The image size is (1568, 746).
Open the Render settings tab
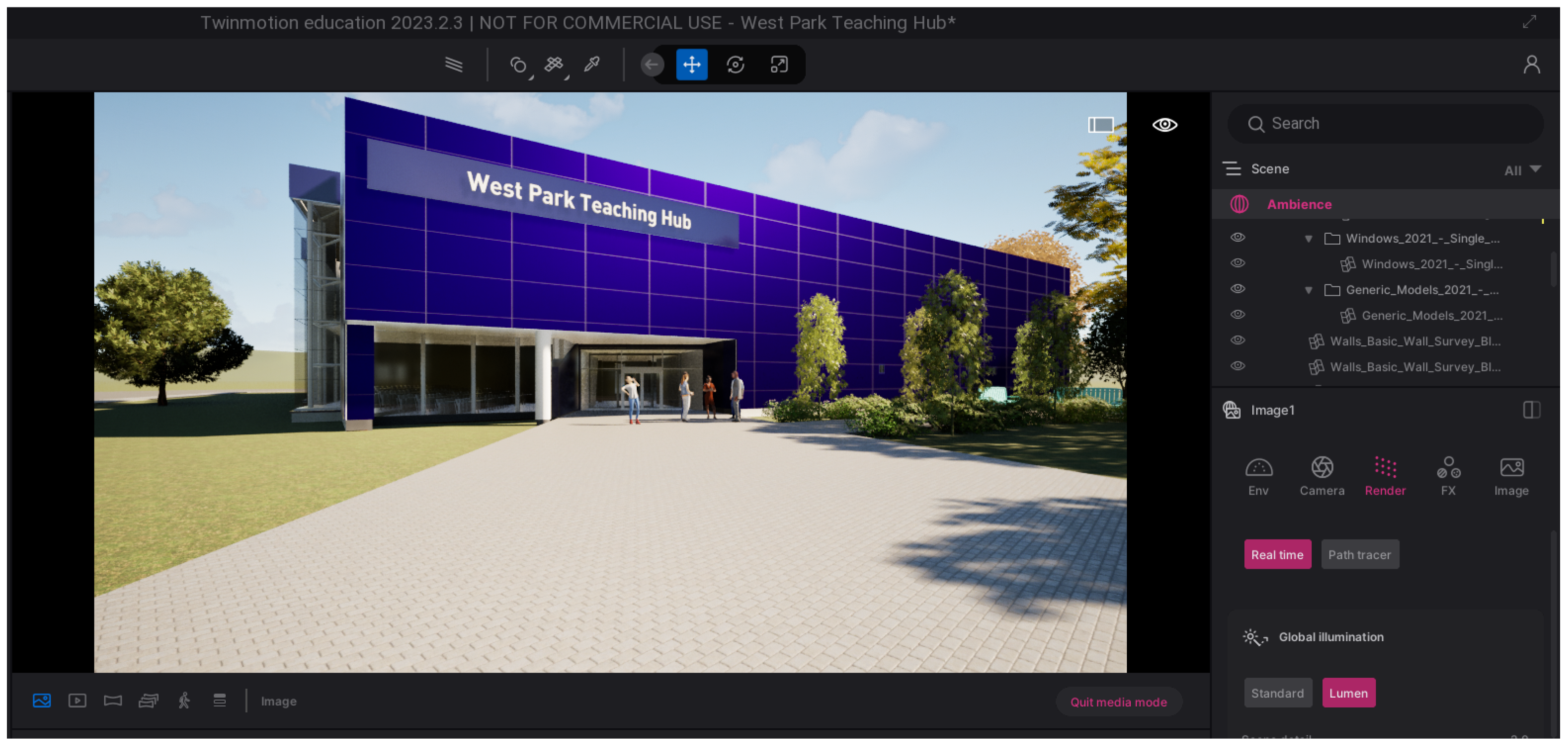coord(1385,476)
